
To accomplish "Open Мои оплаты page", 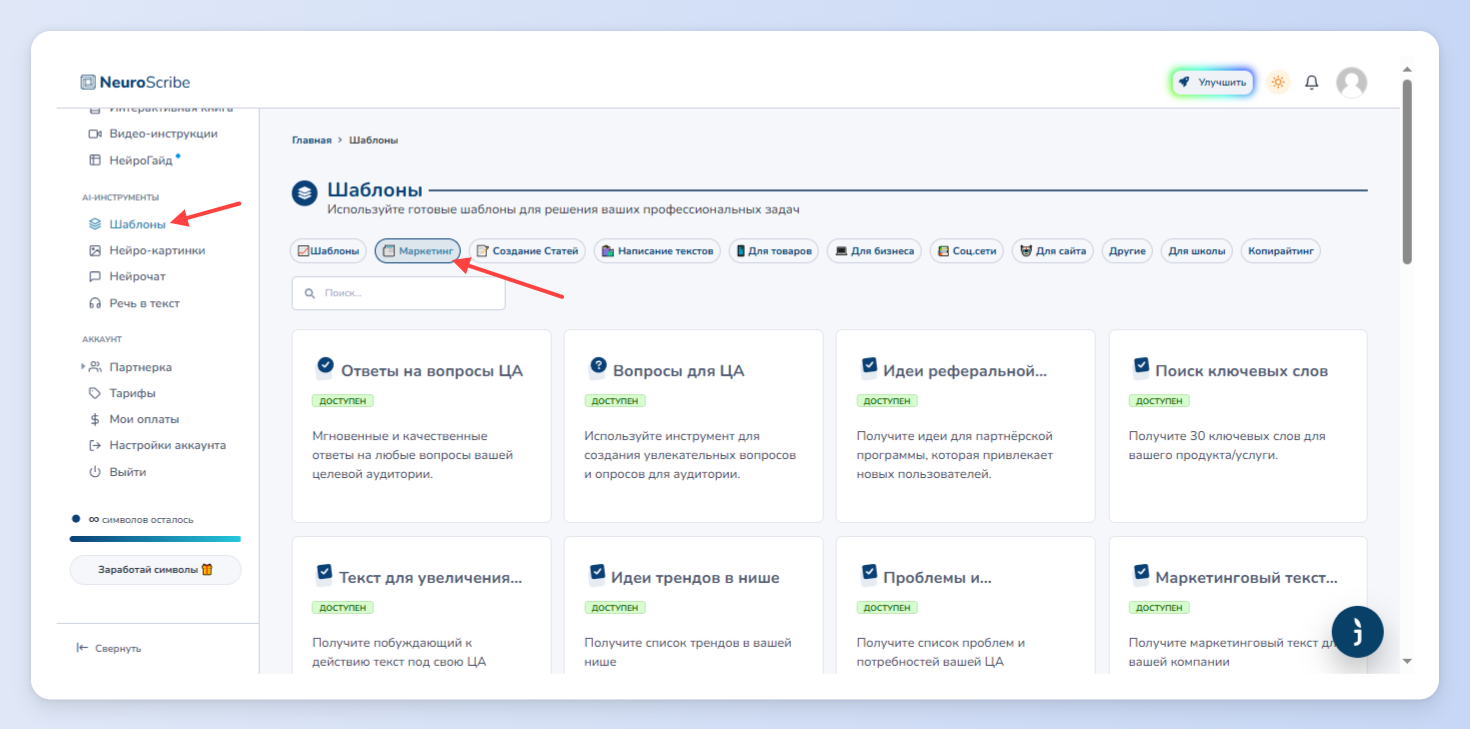I will pyautogui.click(x=144, y=419).
